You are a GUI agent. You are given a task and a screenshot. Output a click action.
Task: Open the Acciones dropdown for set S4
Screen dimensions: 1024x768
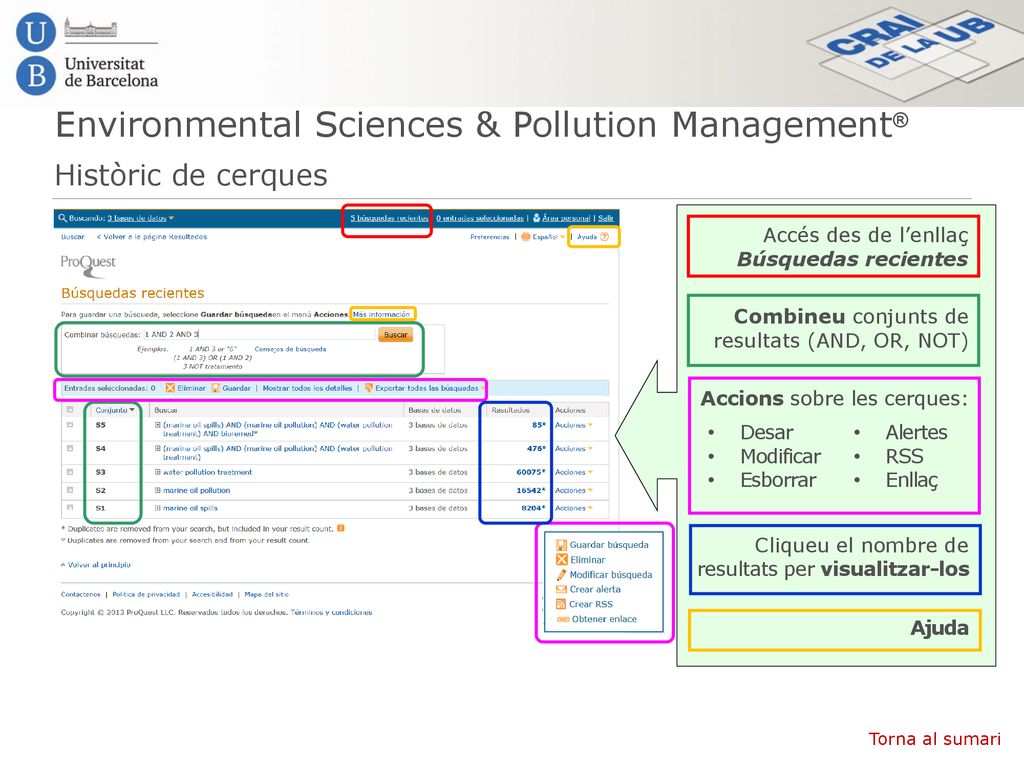(x=573, y=449)
